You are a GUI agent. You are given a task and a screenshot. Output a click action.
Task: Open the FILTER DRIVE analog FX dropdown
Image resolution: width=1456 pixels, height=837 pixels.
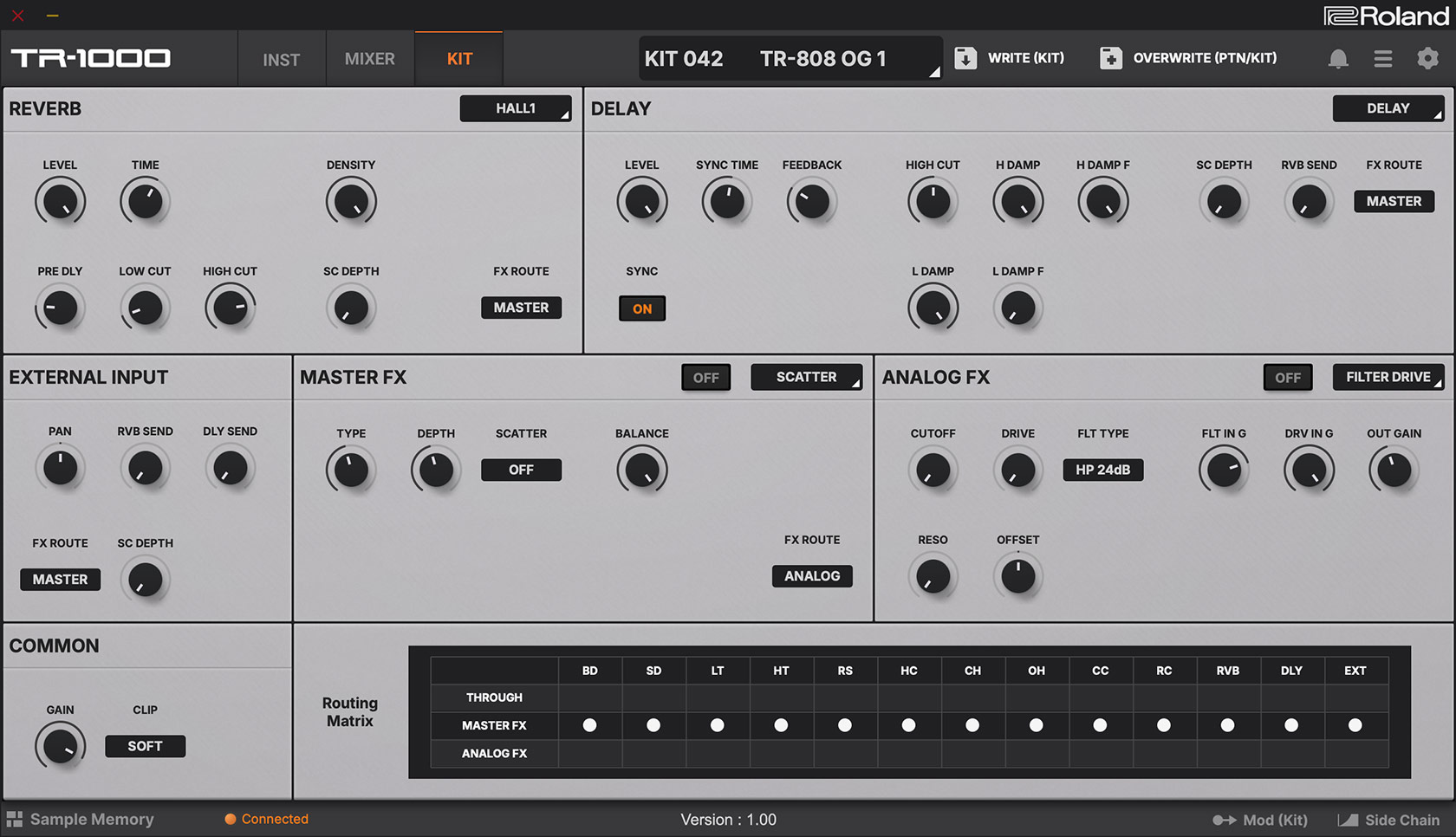click(x=1388, y=377)
